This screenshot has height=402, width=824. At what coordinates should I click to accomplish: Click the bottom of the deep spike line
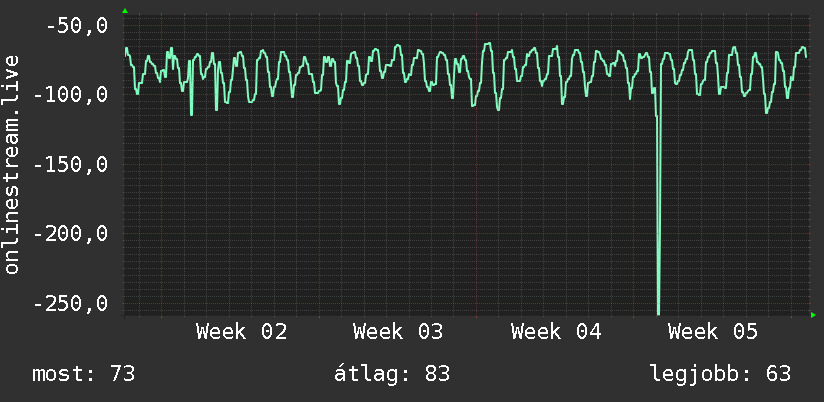(x=658, y=310)
